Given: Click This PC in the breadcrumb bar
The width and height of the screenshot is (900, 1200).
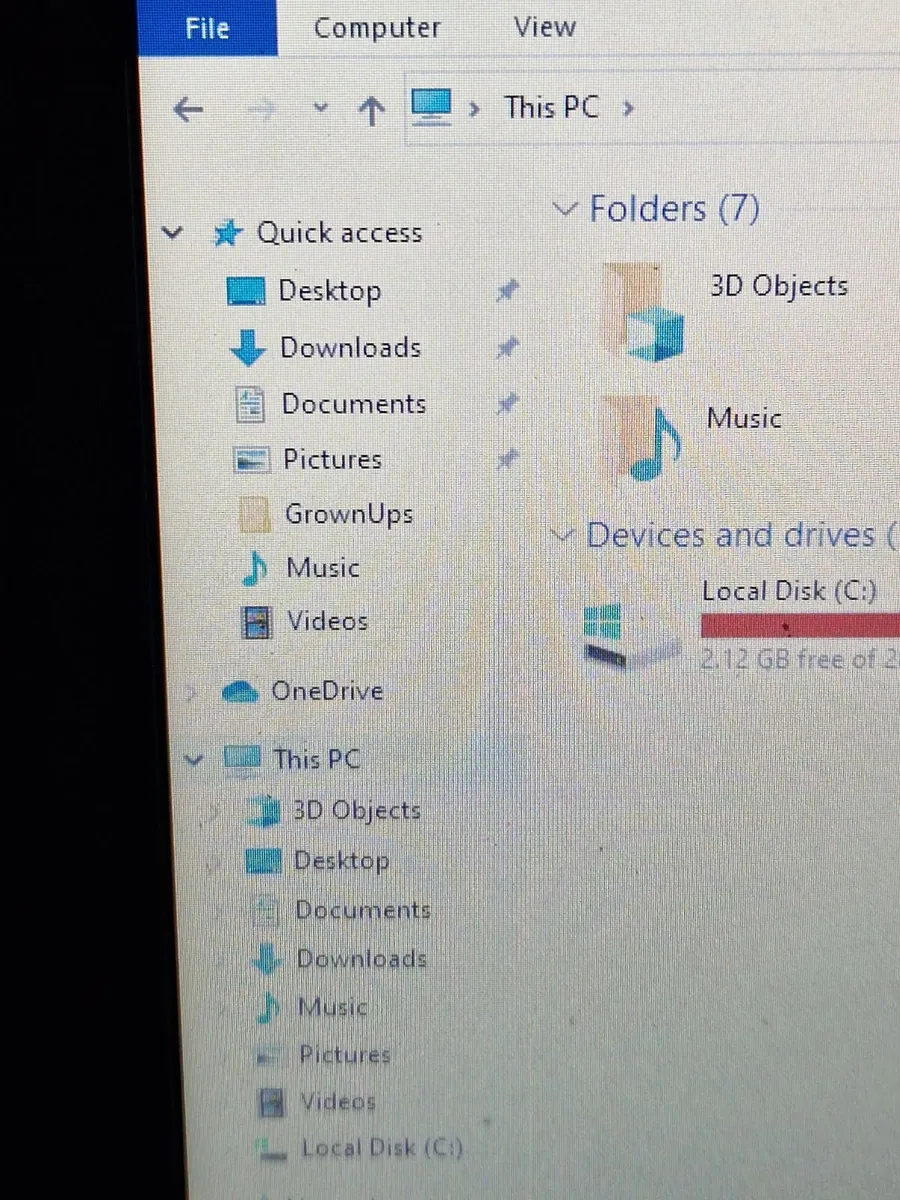Looking at the screenshot, I should [551, 107].
